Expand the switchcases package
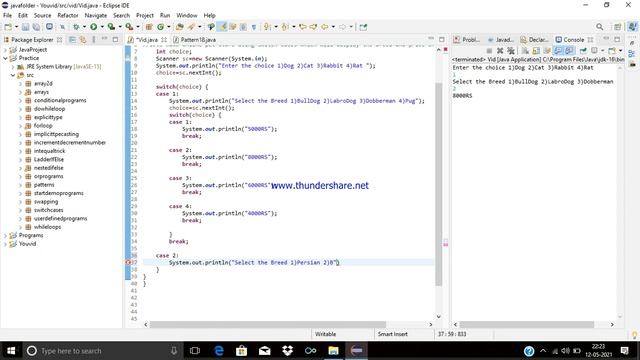The height and width of the screenshot is (360, 640). coord(20,210)
